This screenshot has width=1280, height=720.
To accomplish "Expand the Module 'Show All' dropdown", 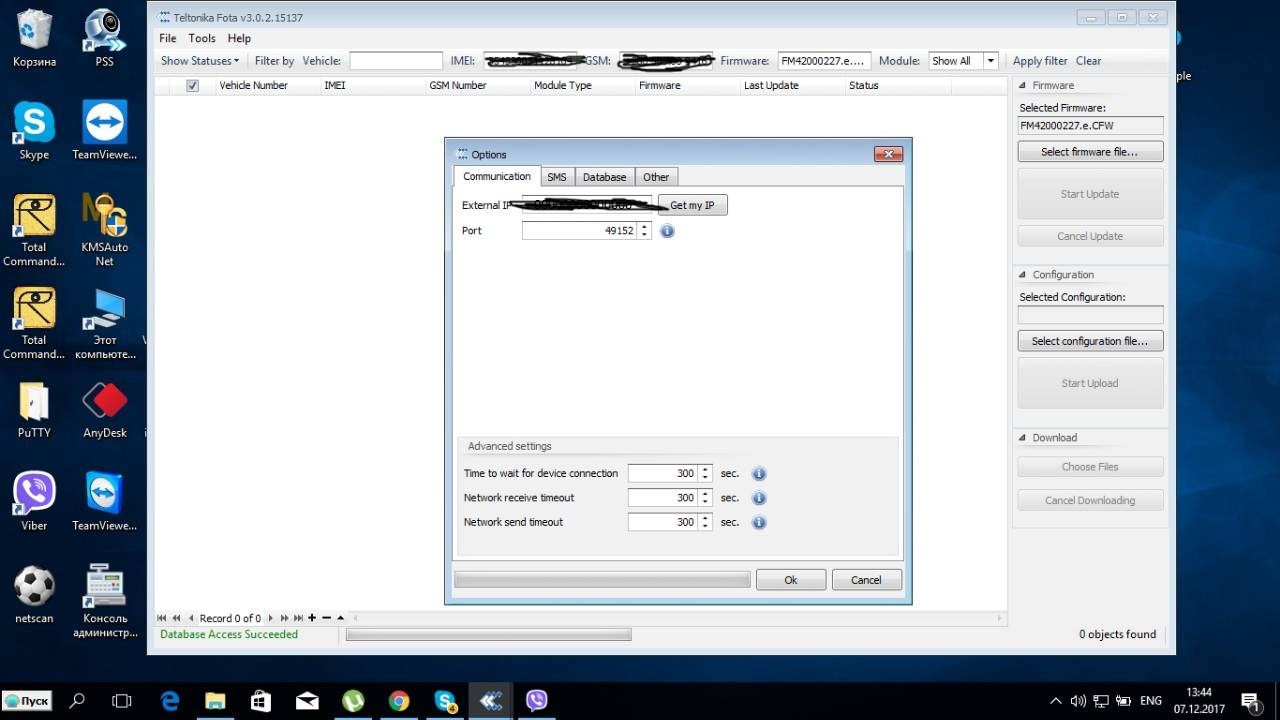I will (x=991, y=61).
